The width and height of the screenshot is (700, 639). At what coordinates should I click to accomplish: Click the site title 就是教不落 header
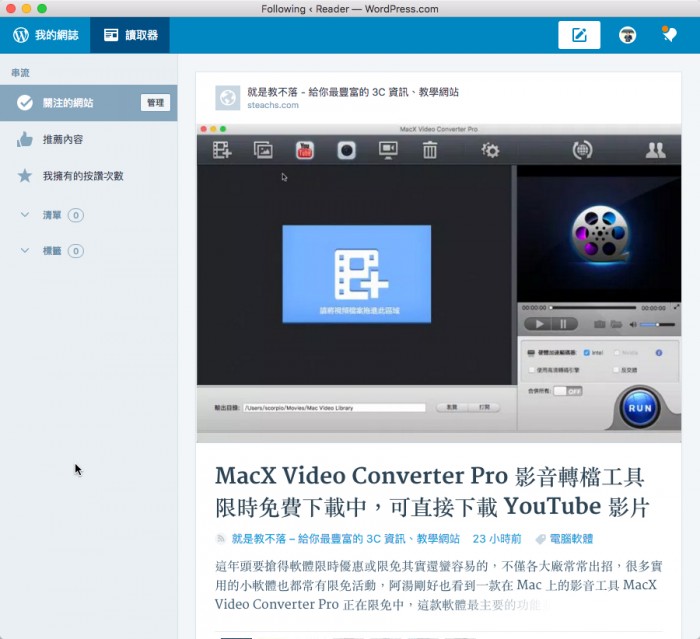point(353,92)
